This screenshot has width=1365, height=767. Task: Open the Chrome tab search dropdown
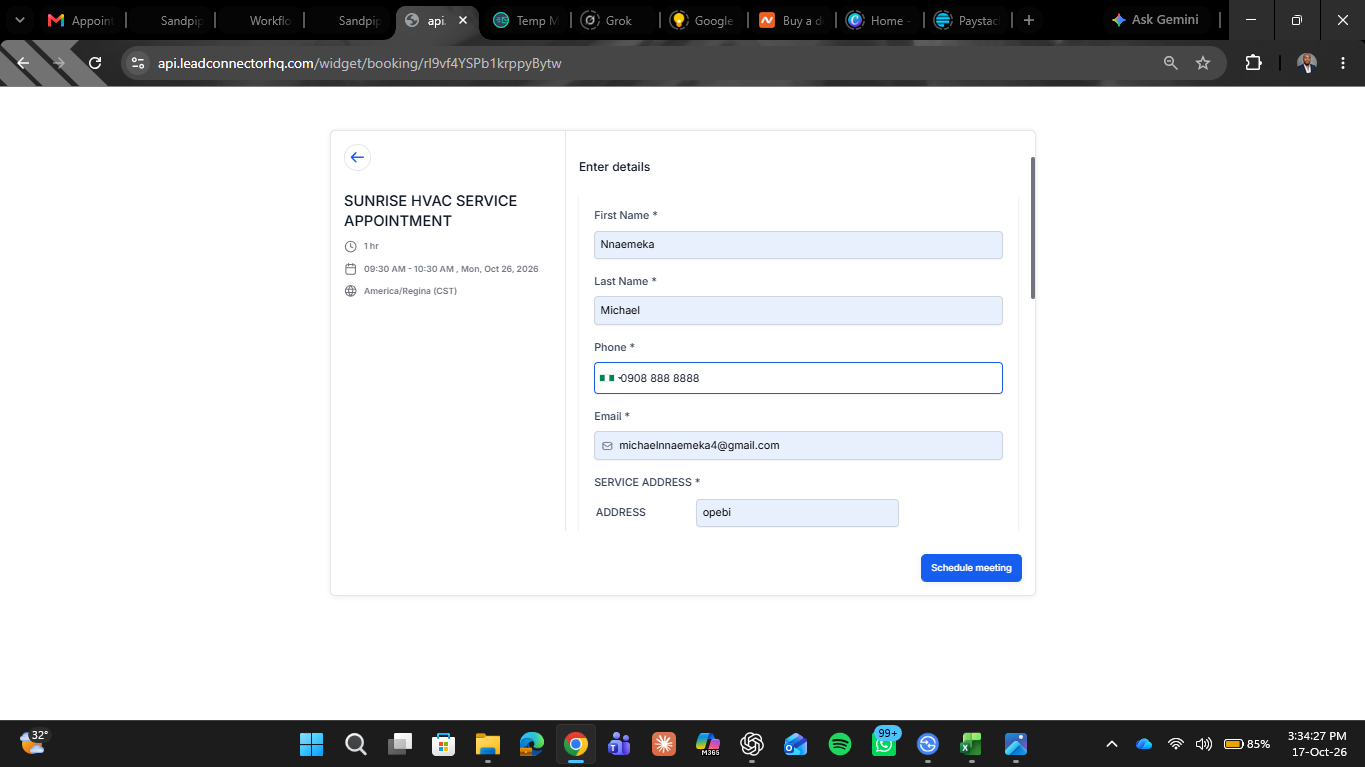[x=19, y=20]
